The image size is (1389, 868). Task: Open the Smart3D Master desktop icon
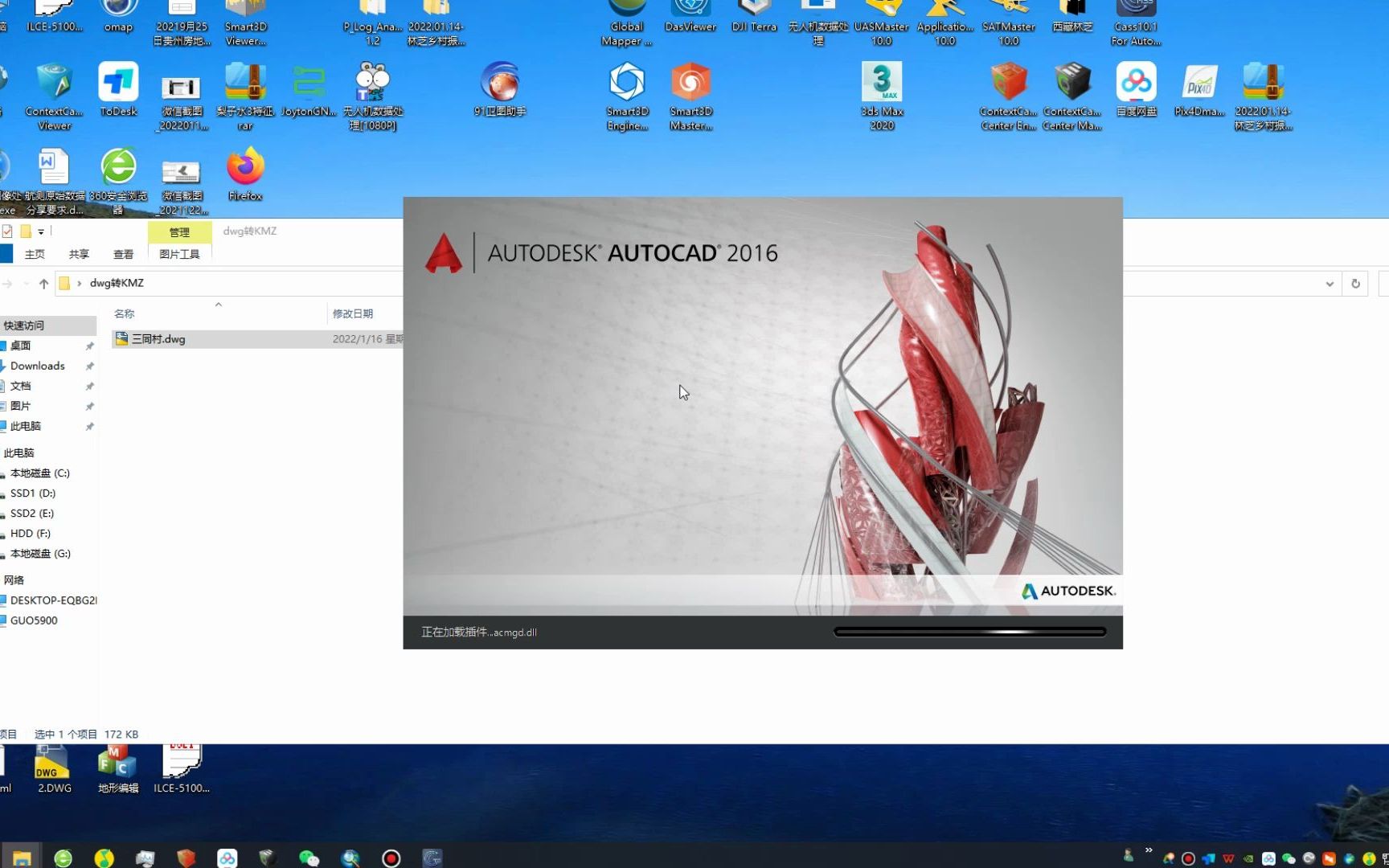(690, 96)
